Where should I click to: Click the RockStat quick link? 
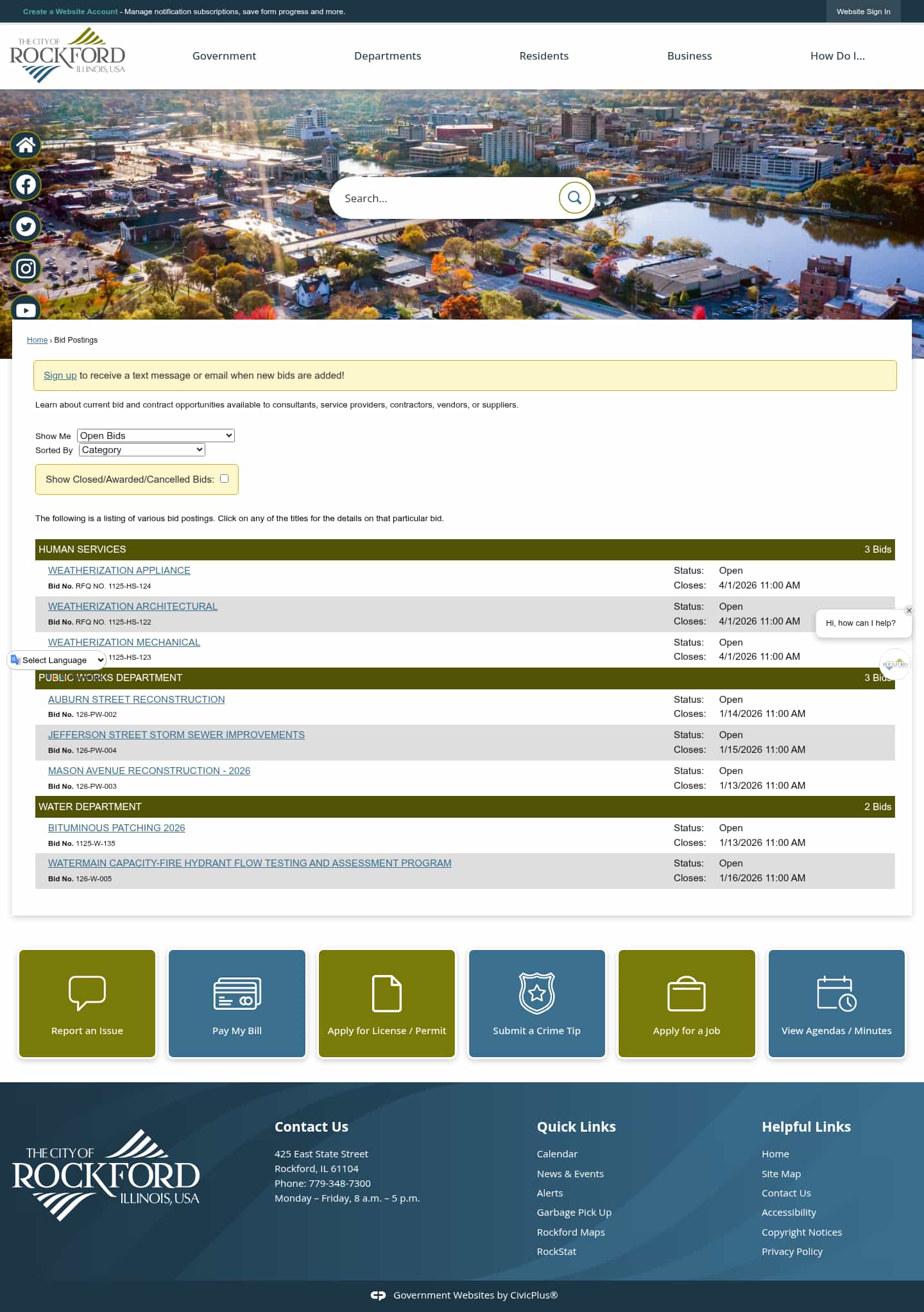point(556,1251)
